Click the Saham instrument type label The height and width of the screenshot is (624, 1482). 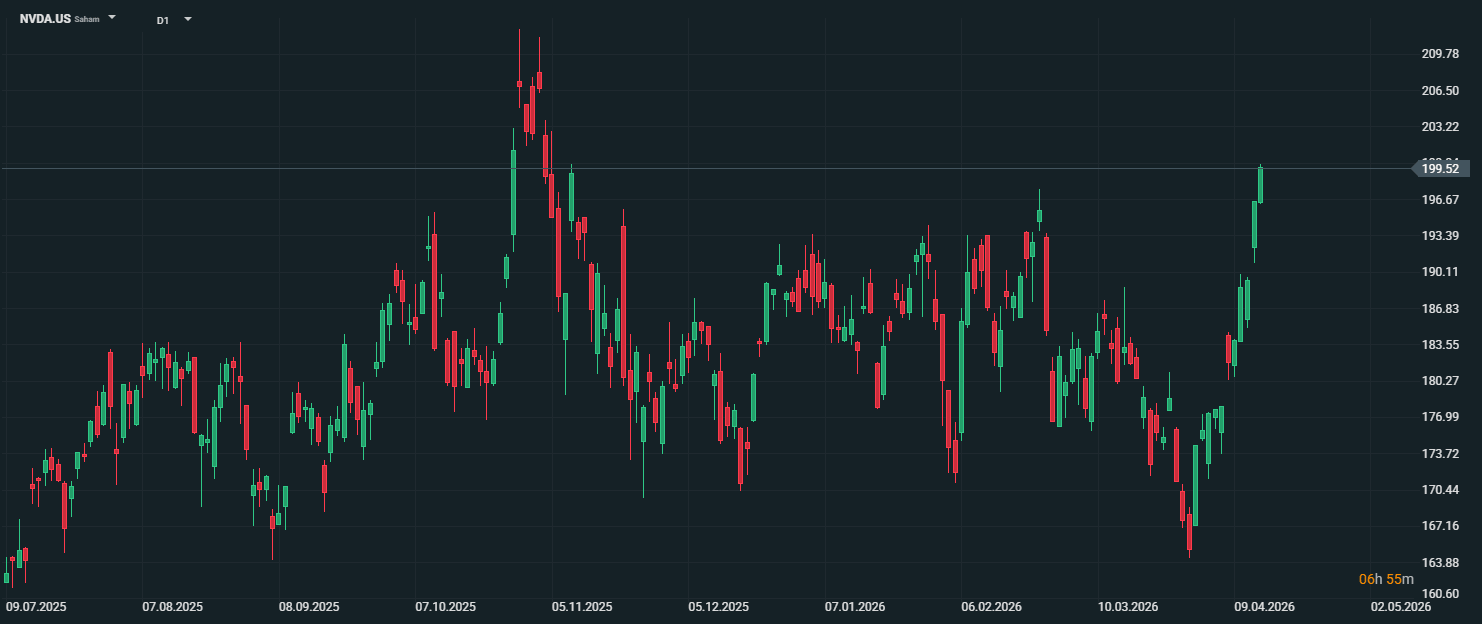click(x=87, y=19)
